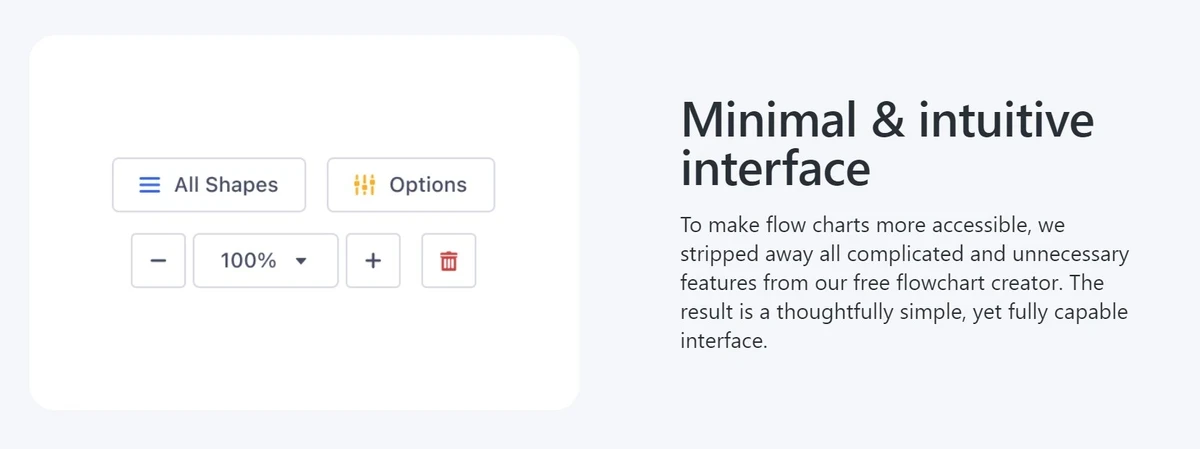Zoom out with the minus icon button

[x=158, y=261]
